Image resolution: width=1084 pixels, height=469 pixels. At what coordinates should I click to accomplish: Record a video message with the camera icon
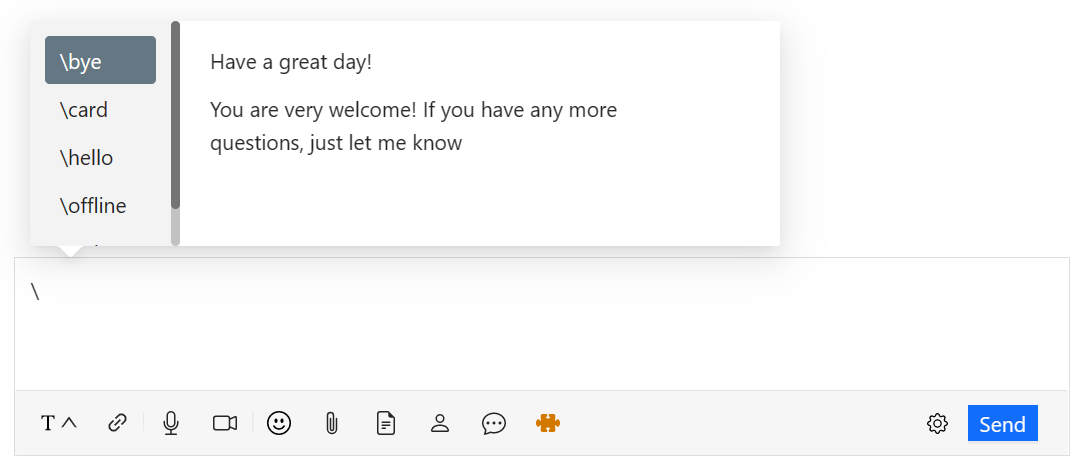coord(225,423)
